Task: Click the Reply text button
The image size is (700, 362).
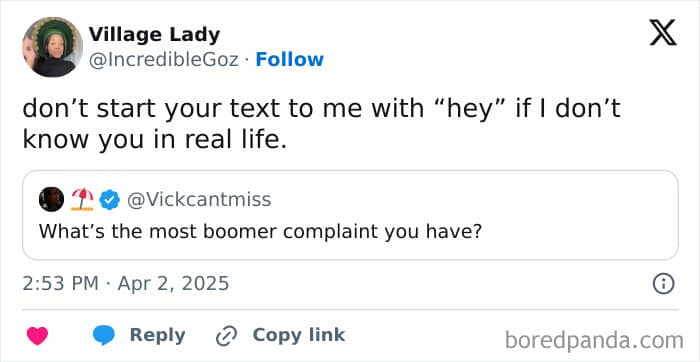Action: pyautogui.click(x=158, y=335)
